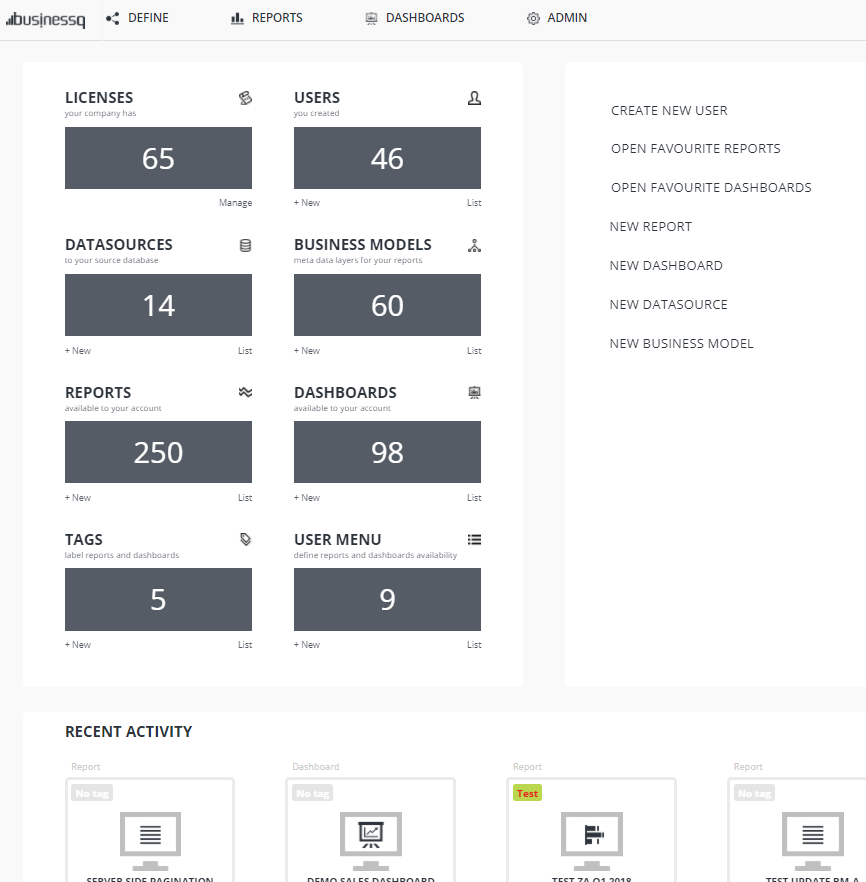Click the Reports bar chart icon in navbar

click(x=237, y=19)
